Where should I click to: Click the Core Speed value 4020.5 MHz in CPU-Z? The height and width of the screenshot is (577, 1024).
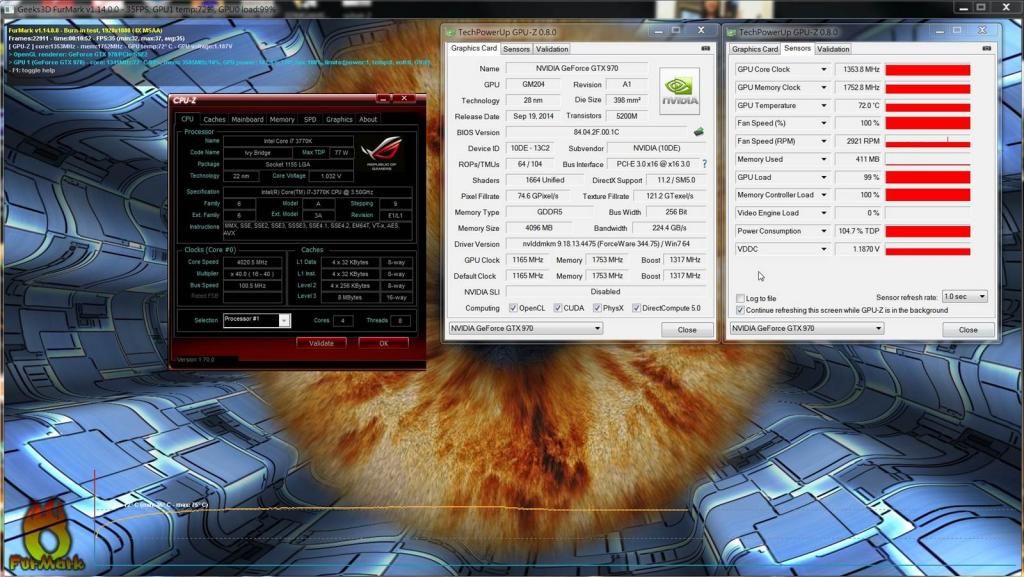click(253, 262)
